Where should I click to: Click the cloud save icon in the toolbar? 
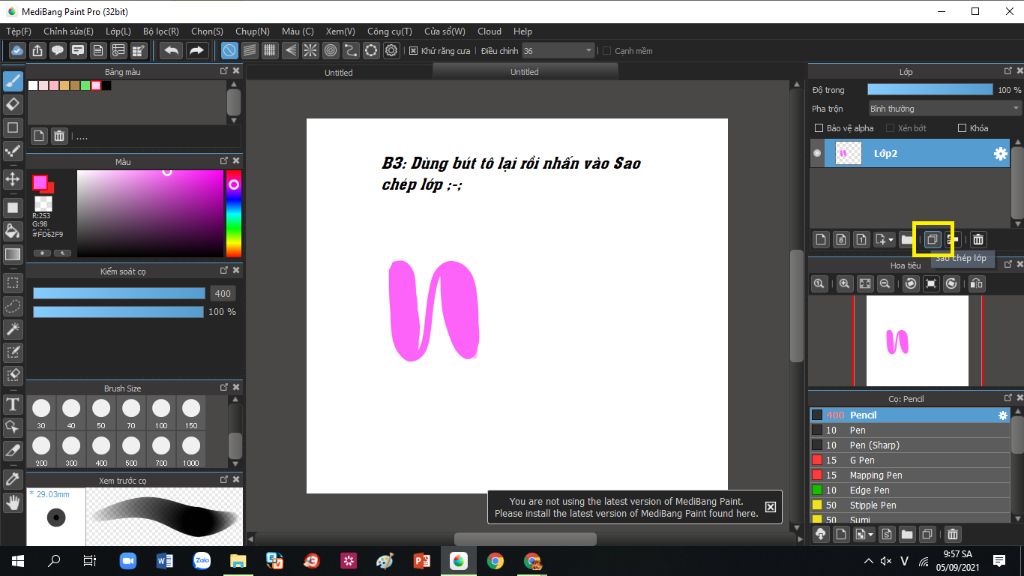tap(17, 50)
